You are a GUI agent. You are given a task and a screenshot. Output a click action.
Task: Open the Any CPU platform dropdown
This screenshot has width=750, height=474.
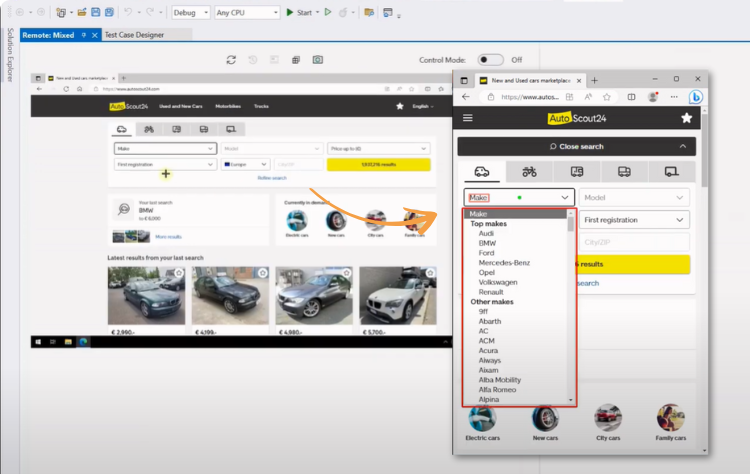click(247, 12)
